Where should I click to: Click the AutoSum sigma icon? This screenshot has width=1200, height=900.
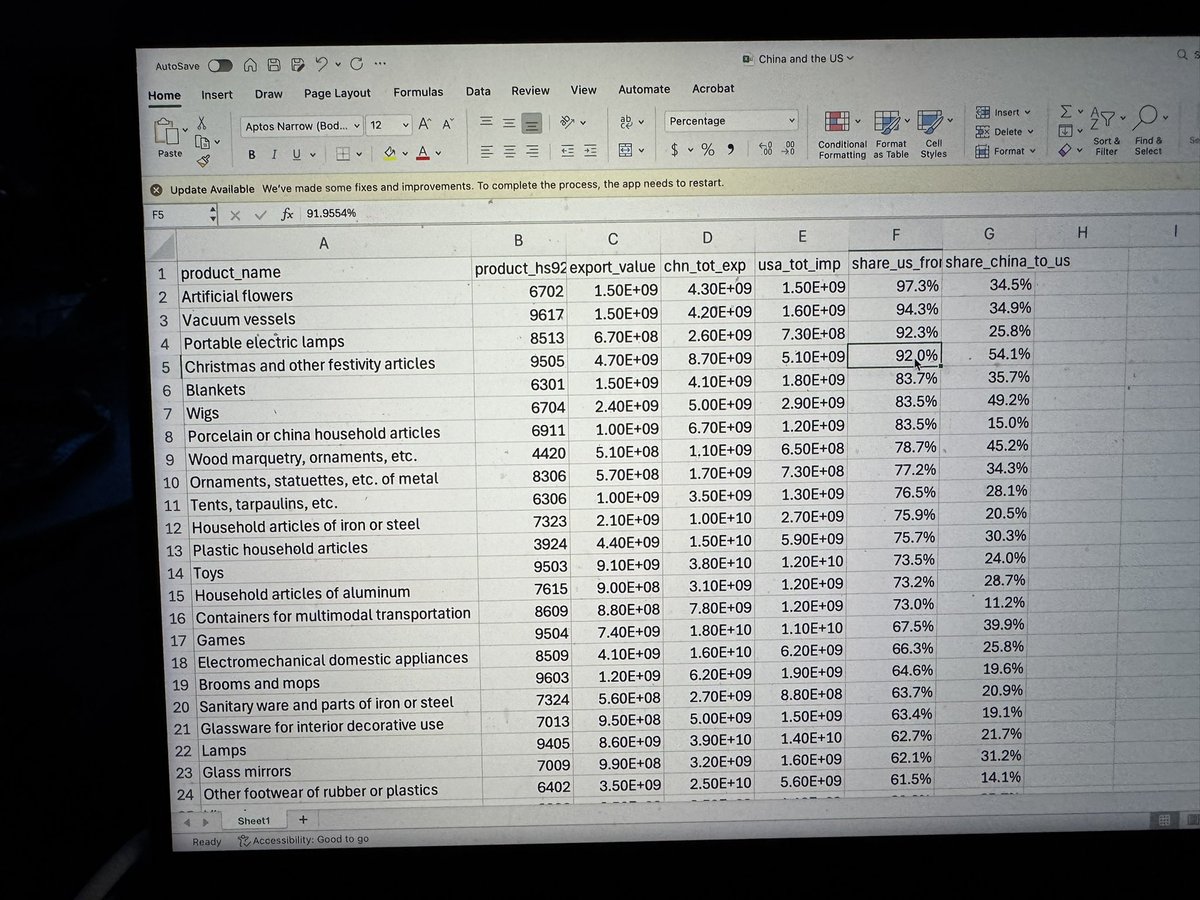tap(1066, 111)
